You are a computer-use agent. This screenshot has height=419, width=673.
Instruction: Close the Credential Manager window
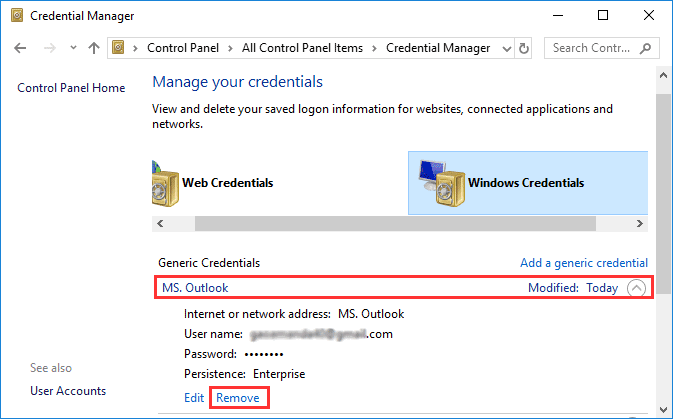coord(649,16)
